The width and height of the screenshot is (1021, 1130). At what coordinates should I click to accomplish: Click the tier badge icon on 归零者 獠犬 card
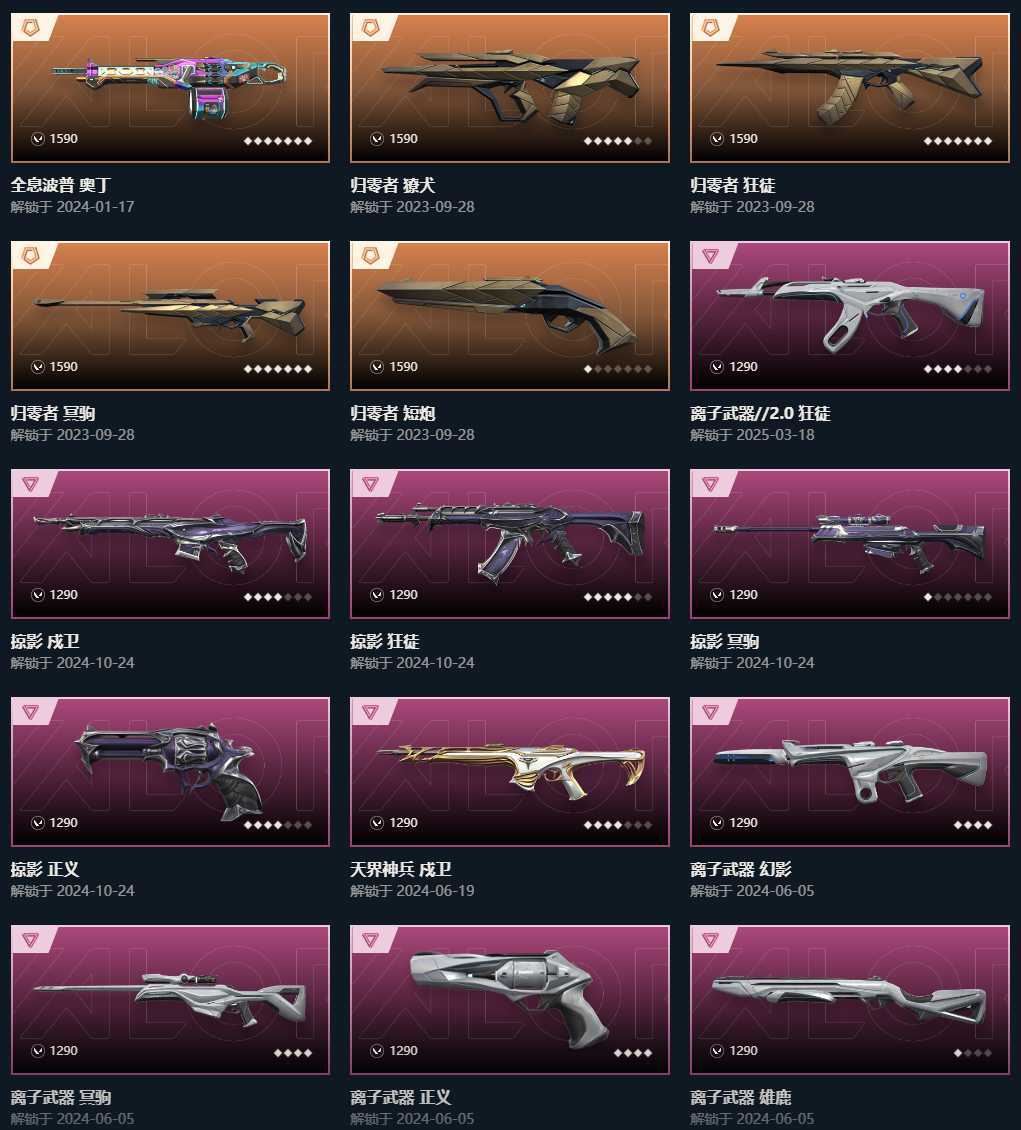[370, 28]
